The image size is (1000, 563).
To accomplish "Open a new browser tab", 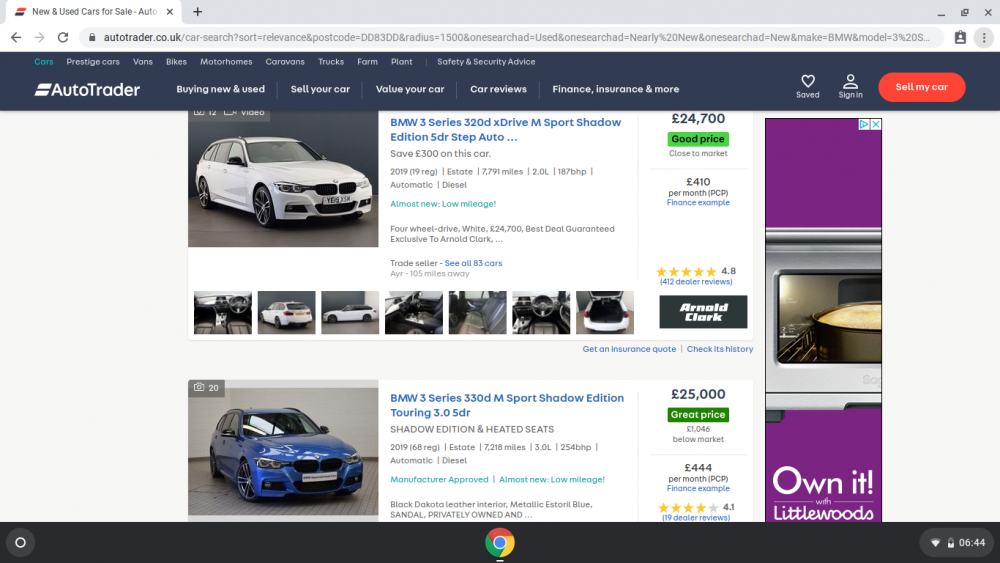I will (198, 11).
